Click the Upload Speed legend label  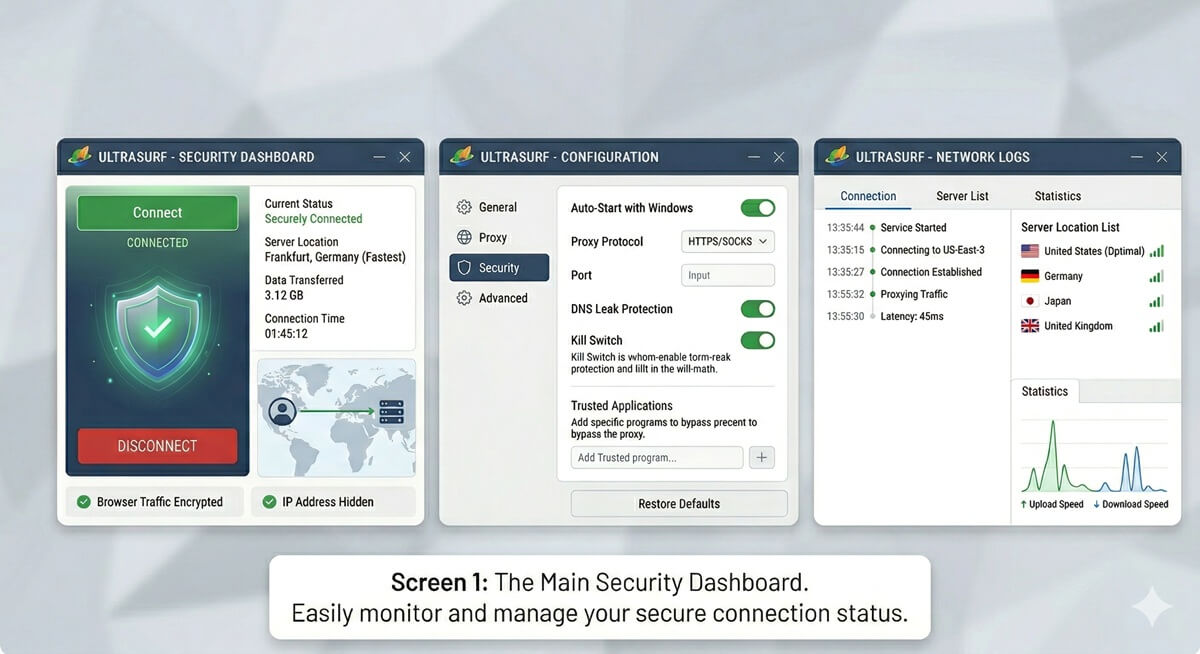tap(1052, 505)
